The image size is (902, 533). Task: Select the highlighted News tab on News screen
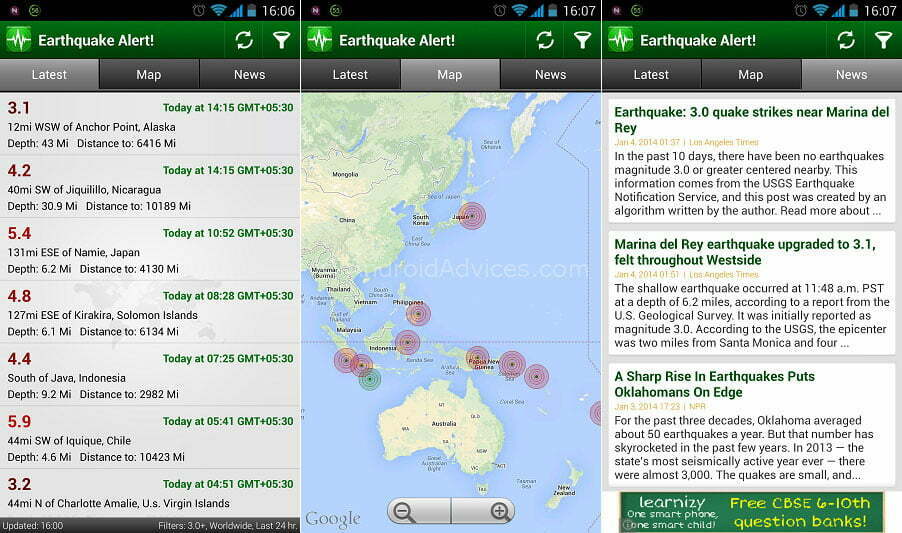coord(852,75)
